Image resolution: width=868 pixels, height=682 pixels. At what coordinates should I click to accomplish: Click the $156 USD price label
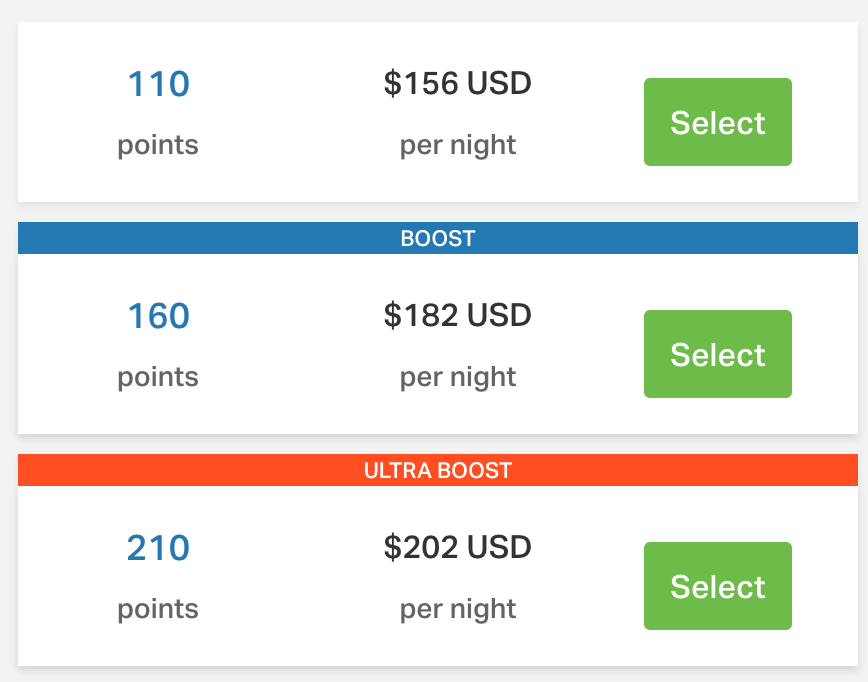click(457, 84)
